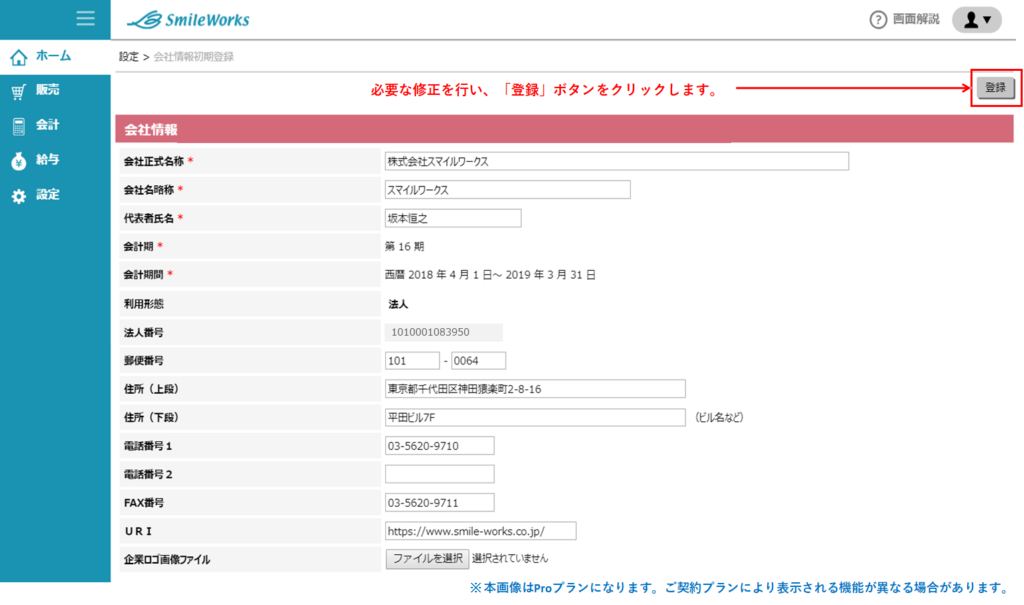
Task: Open ホーム in the sidebar
Action: coord(55,57)
